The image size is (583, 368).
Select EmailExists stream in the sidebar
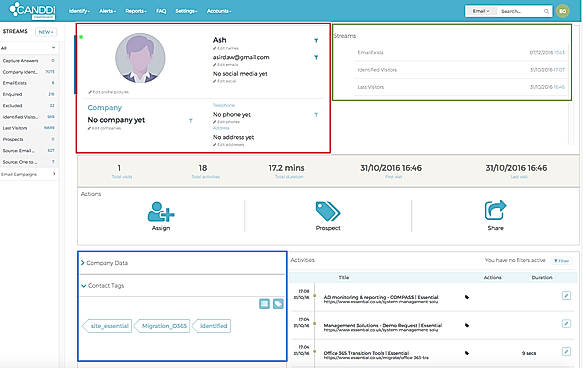pos(28,83)
